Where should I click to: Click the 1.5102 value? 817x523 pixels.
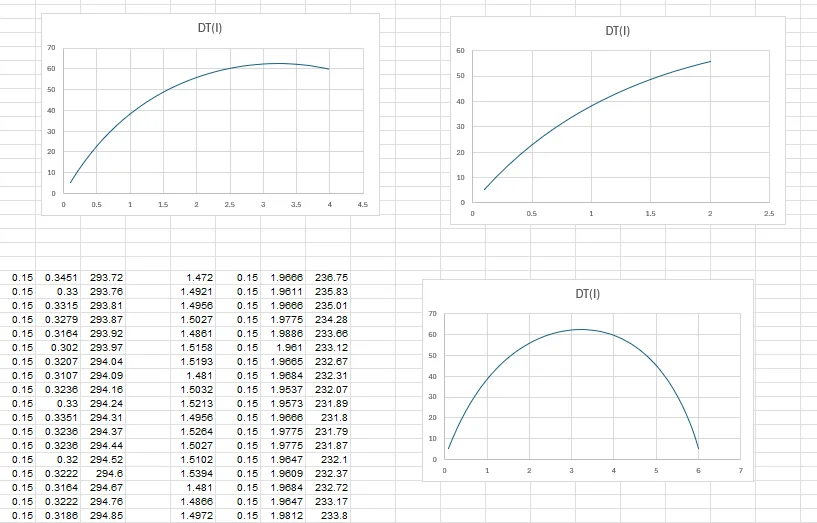[193, 460]
